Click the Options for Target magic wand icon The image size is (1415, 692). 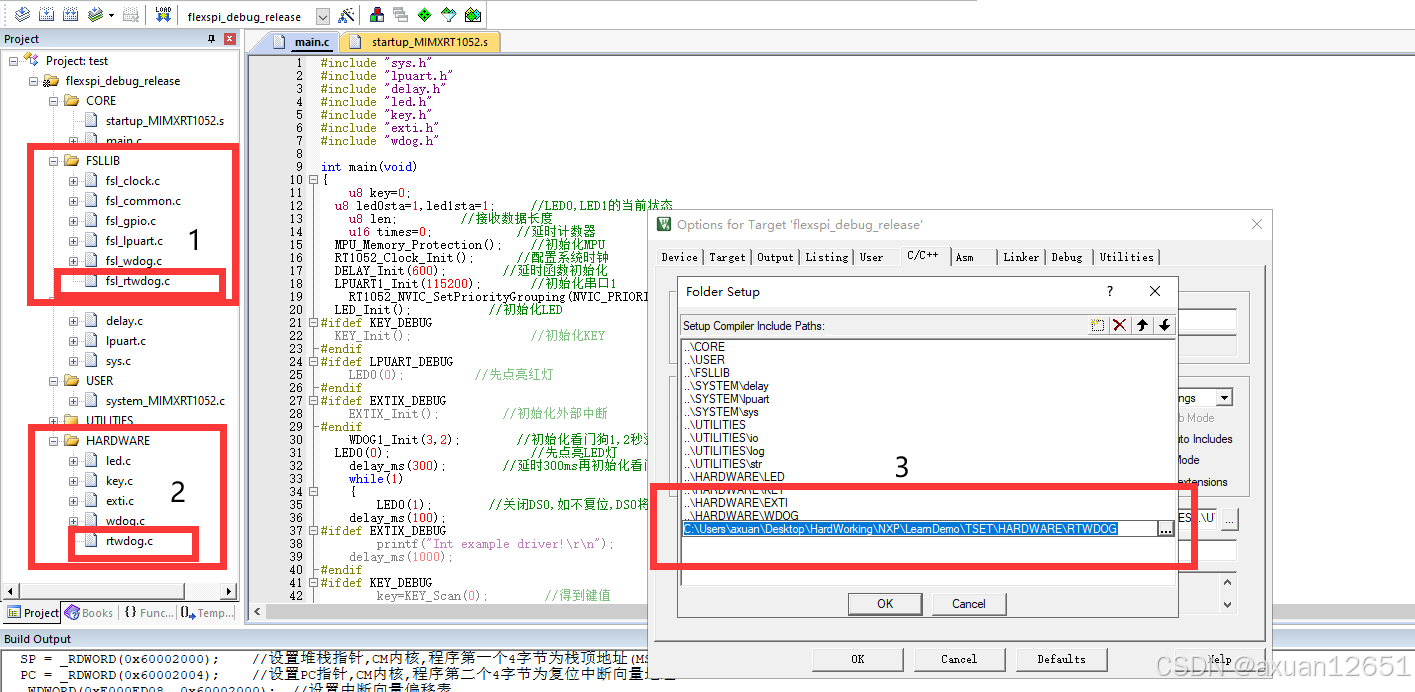(346, 15)
